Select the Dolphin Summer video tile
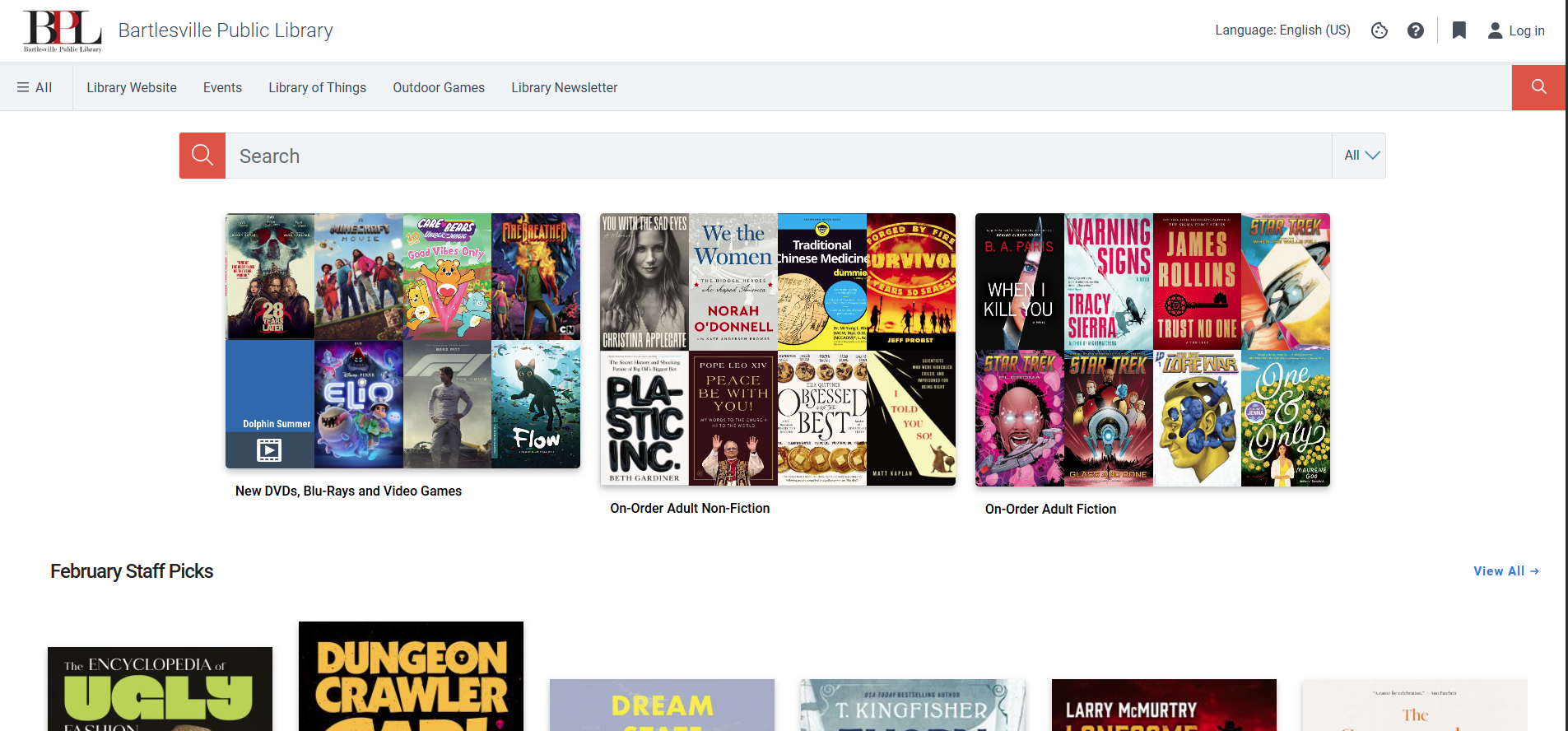This screenshot has width=1568, height=731. click(270, 404)
